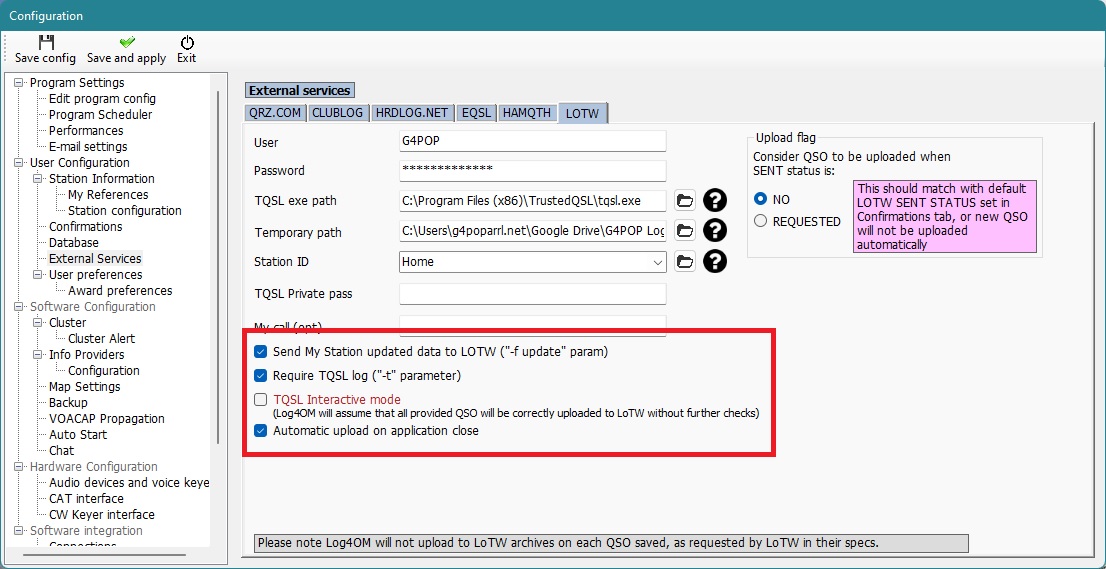Image resolution: width=1106 pixels, height=569 pixels.
Task: Switch to the CLUBLOG tab
Action: [337, 113]
